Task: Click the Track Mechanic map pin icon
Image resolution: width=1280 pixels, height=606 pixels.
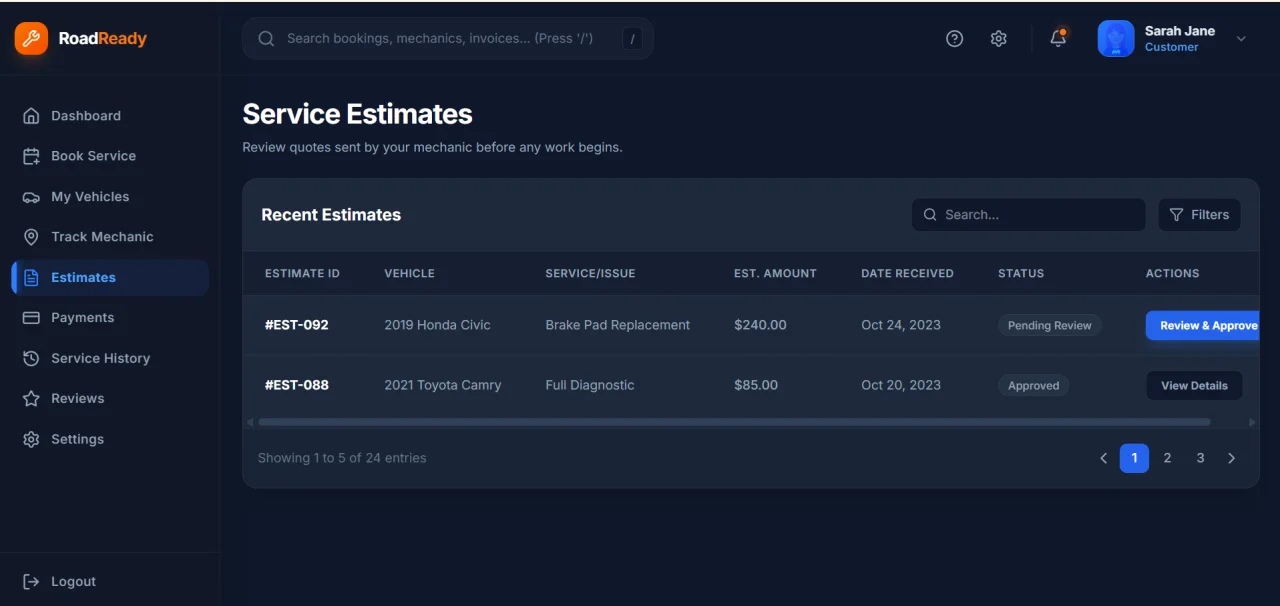Action: pyautogui.click(x=31, y=237)
